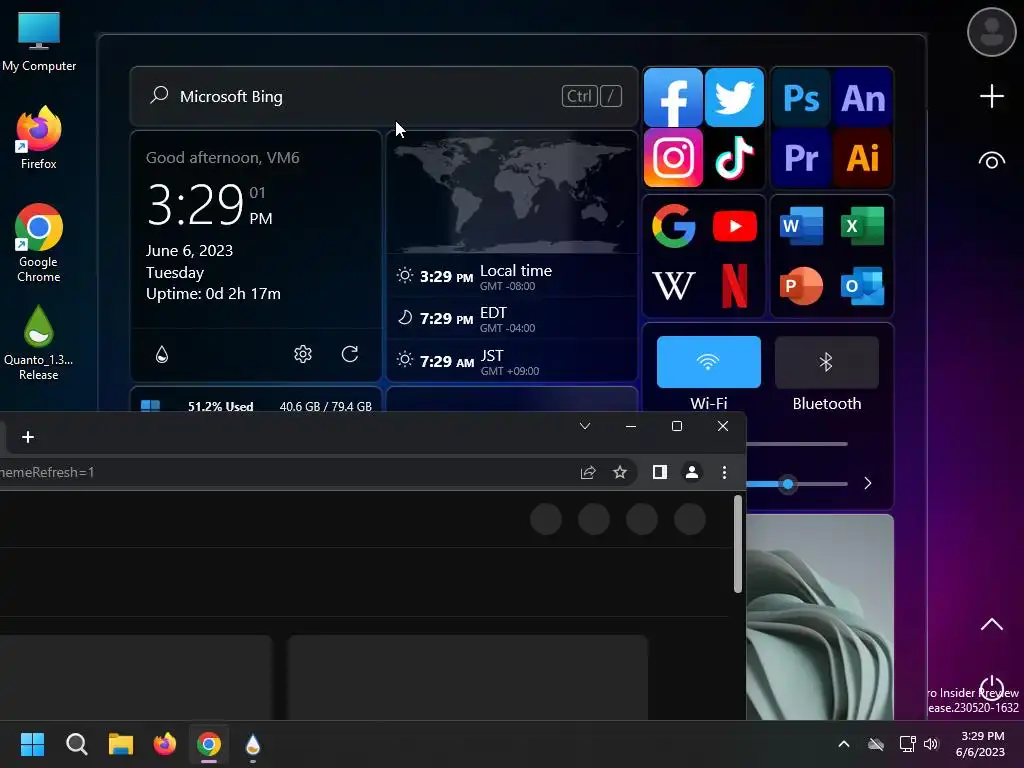1024x768 pixels.
Task: Toggle the eye visibility icon in the sidebar
Action: tap(991, 161)
